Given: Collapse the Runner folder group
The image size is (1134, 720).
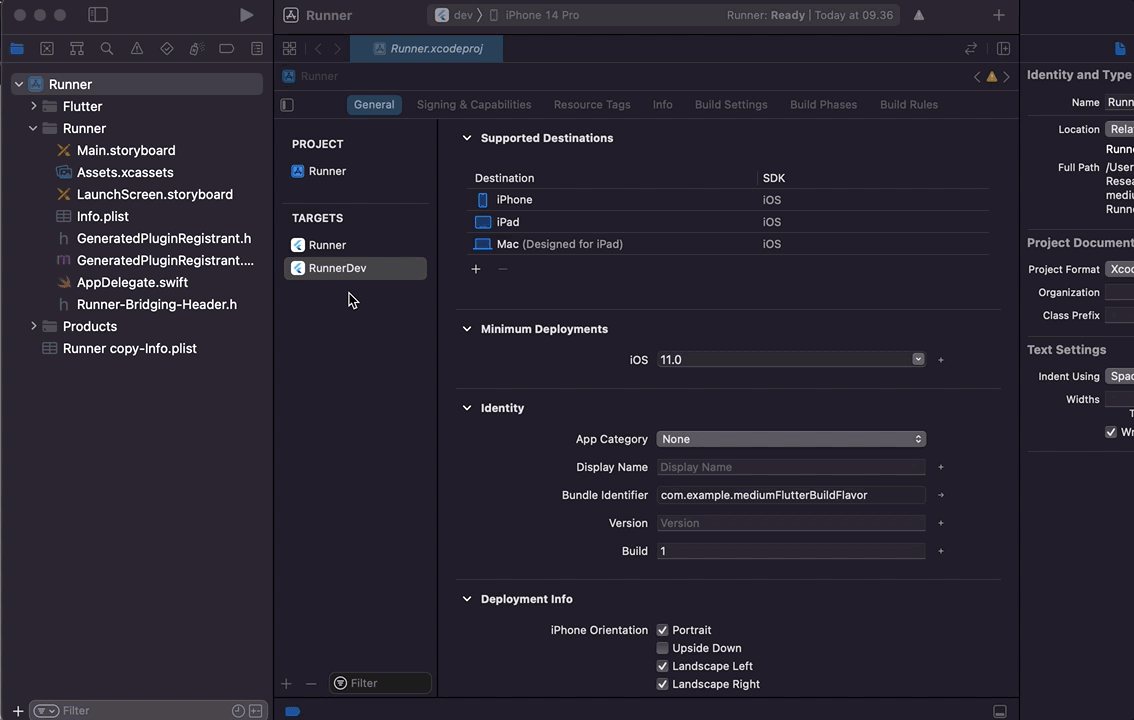Looking at the screenshot, I should click(x=33, y=128).
